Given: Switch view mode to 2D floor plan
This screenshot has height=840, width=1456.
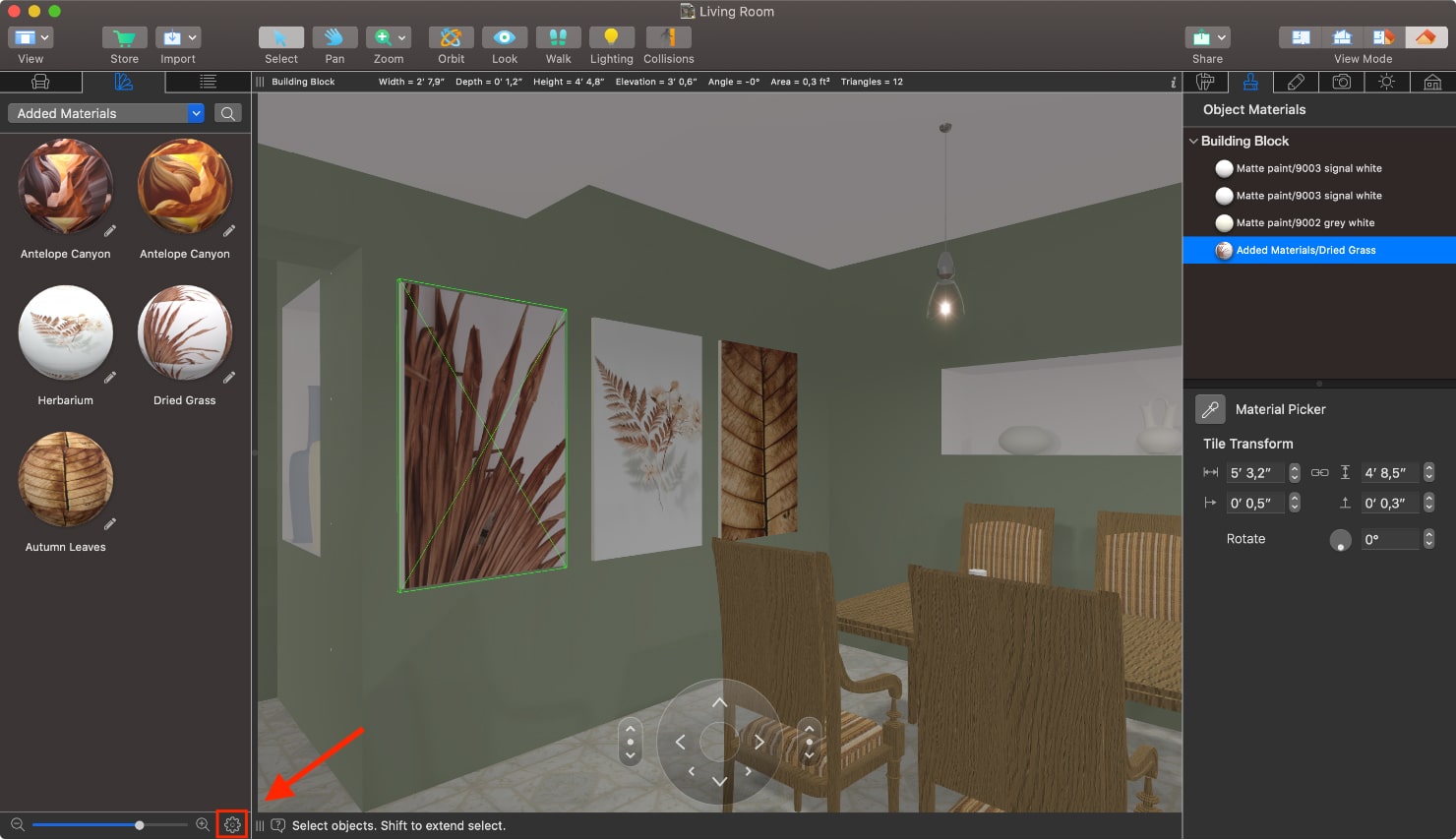Looking at the screenshot, I should pyautogui.click(x=1301, y=37).
